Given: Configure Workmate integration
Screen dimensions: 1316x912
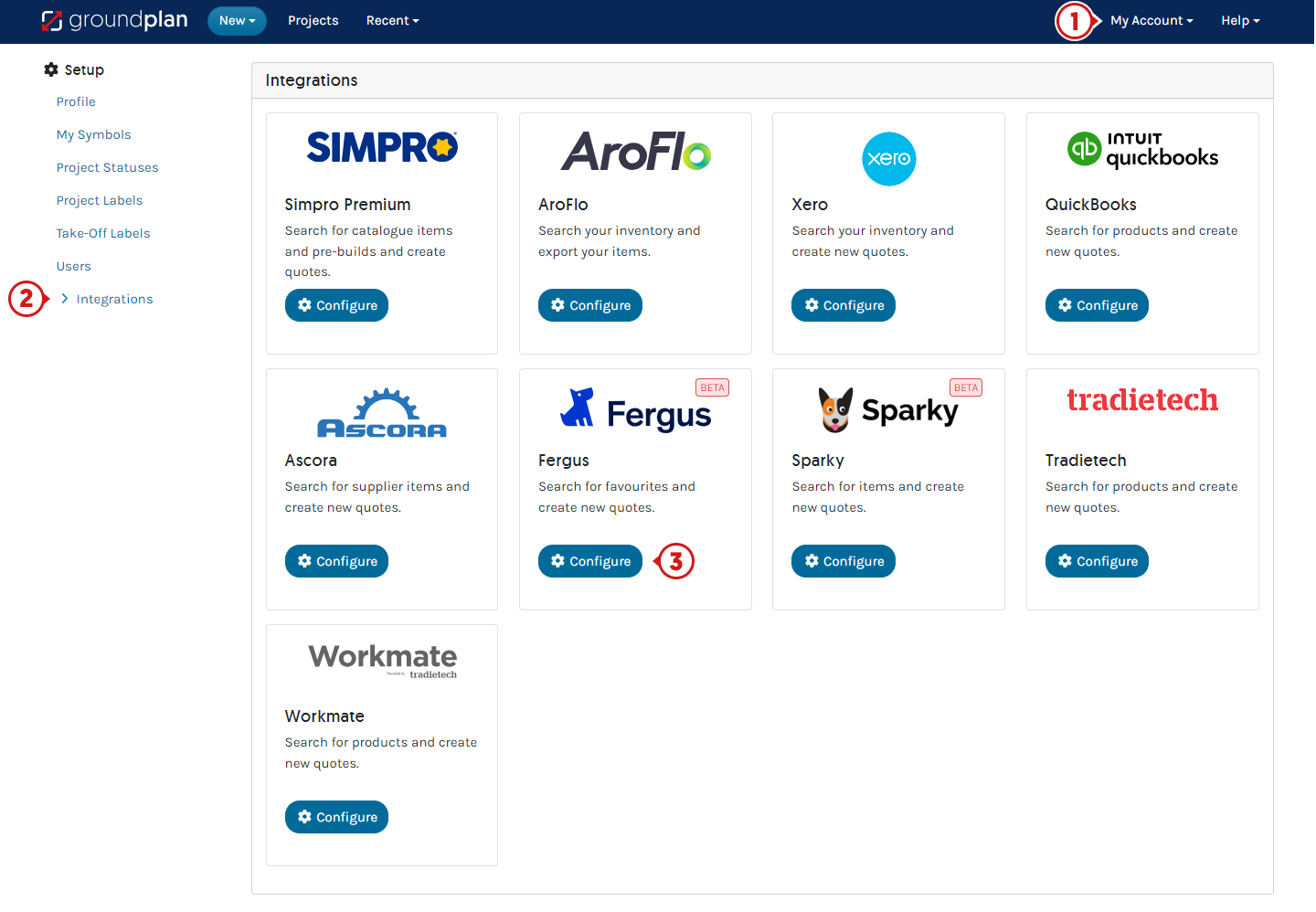Looking at the screenshot, I should click(x=336, y=817).
